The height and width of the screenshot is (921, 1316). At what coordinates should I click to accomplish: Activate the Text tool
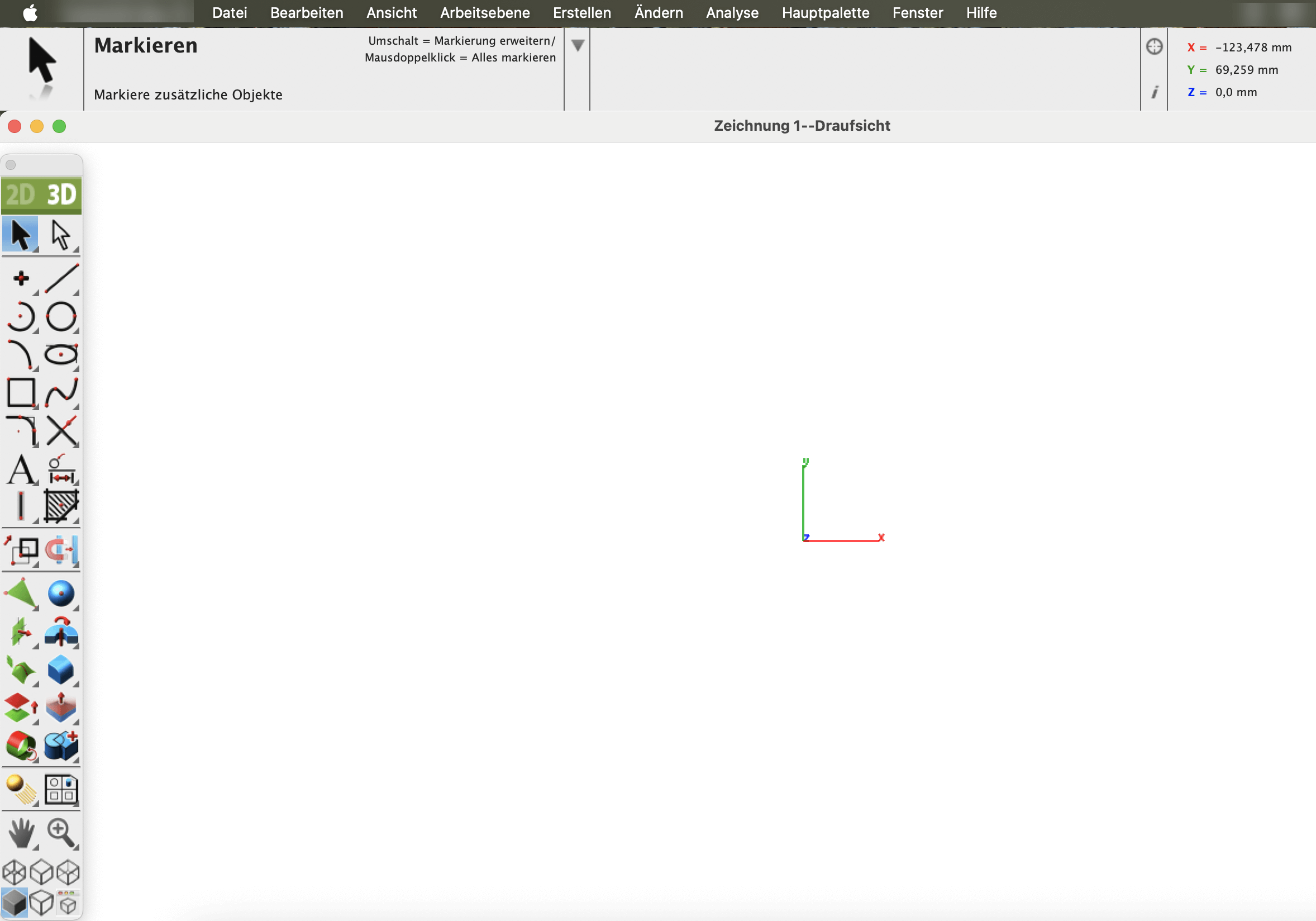(21, 469)
